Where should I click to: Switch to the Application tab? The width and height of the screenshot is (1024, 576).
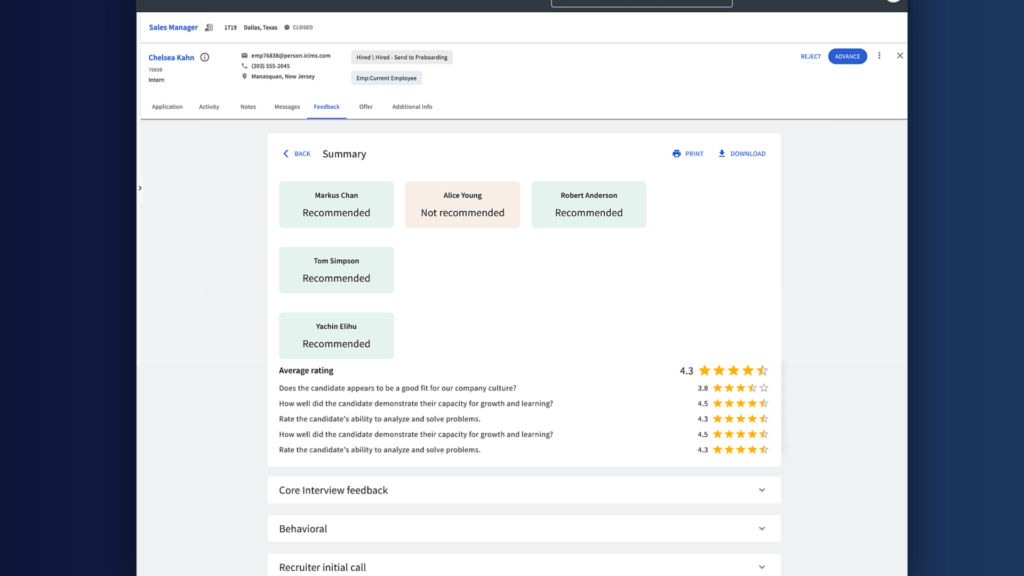[167, 107]
